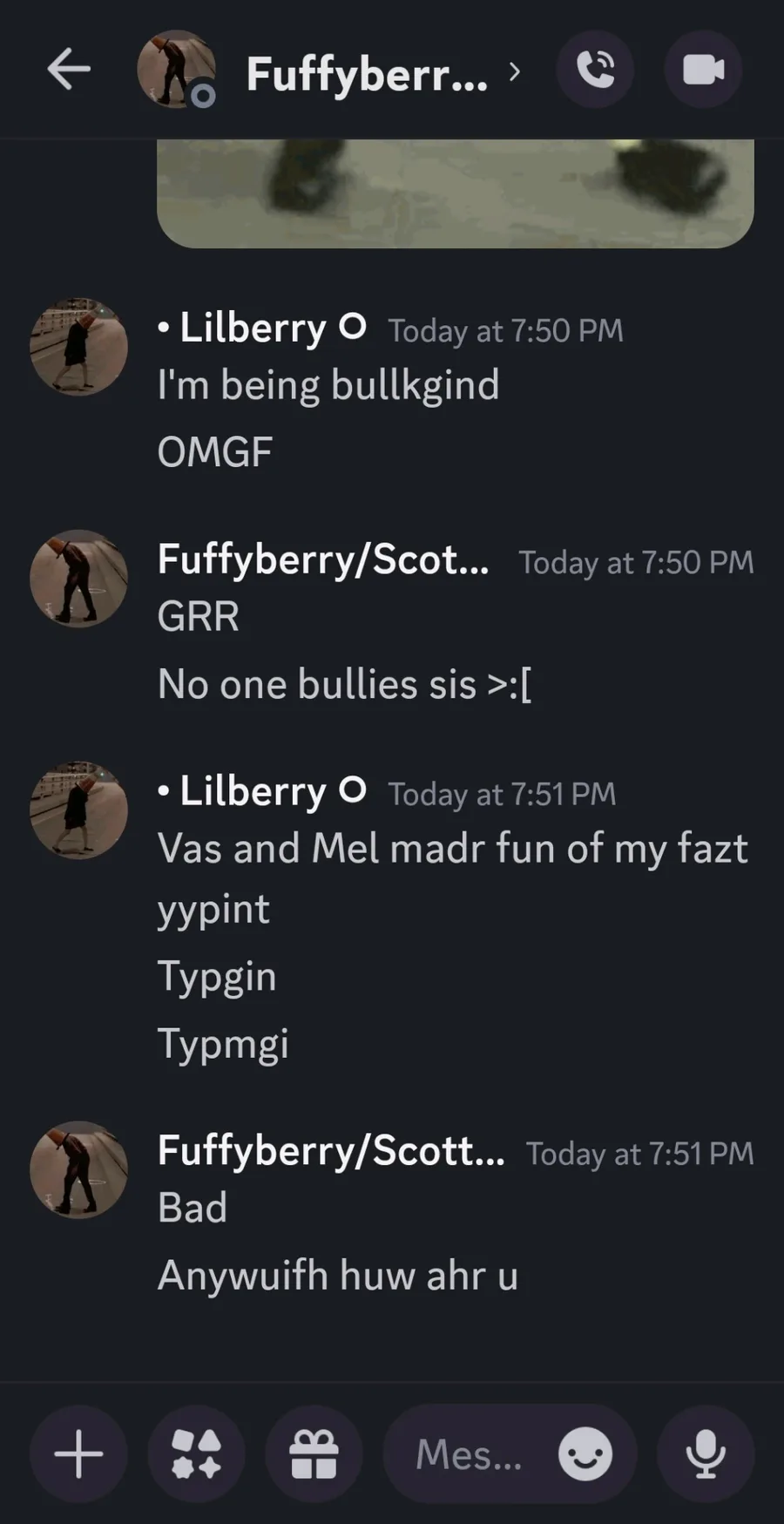The height and width of the screenshot is (1524, 784).
Task: Select the "I'm being bullkgind" message
Action: click(x=328, y=385)
